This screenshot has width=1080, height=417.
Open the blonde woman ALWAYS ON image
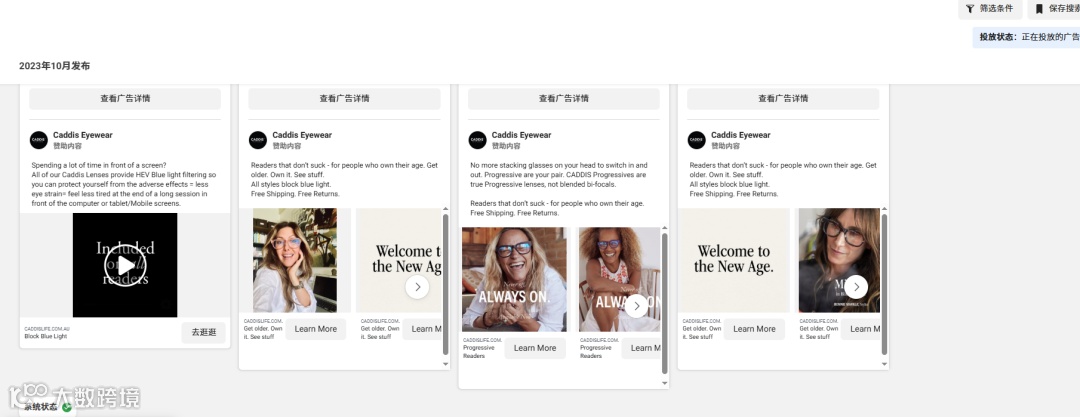[515, 280]
